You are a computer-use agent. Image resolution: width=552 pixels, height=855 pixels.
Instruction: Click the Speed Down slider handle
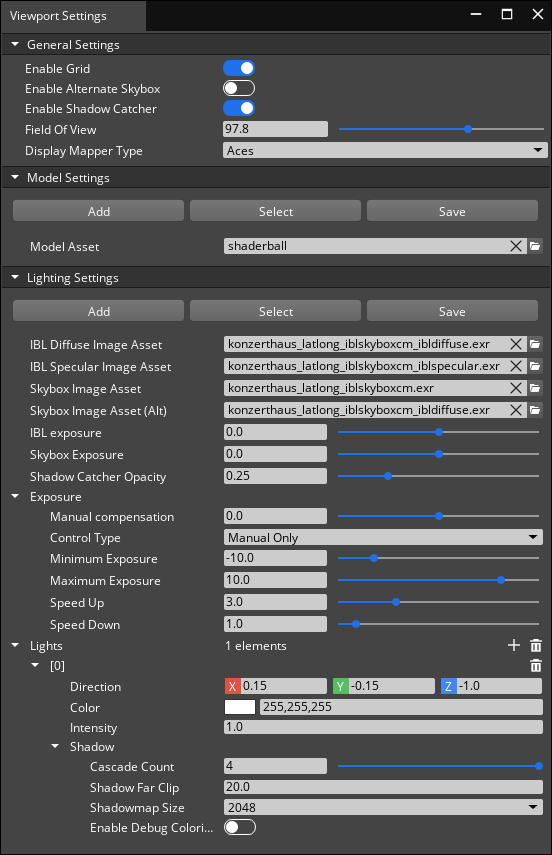[356, 624]
